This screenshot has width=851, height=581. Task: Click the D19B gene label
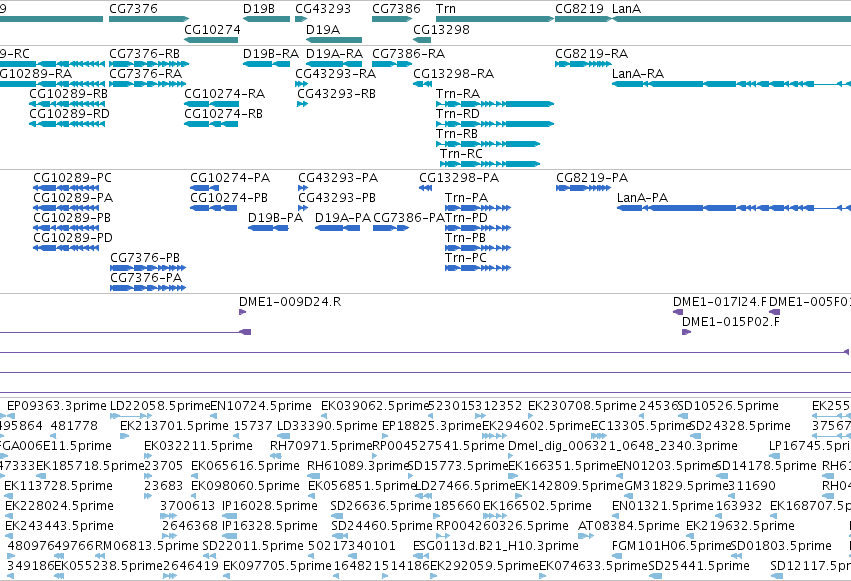coord(259,9)
